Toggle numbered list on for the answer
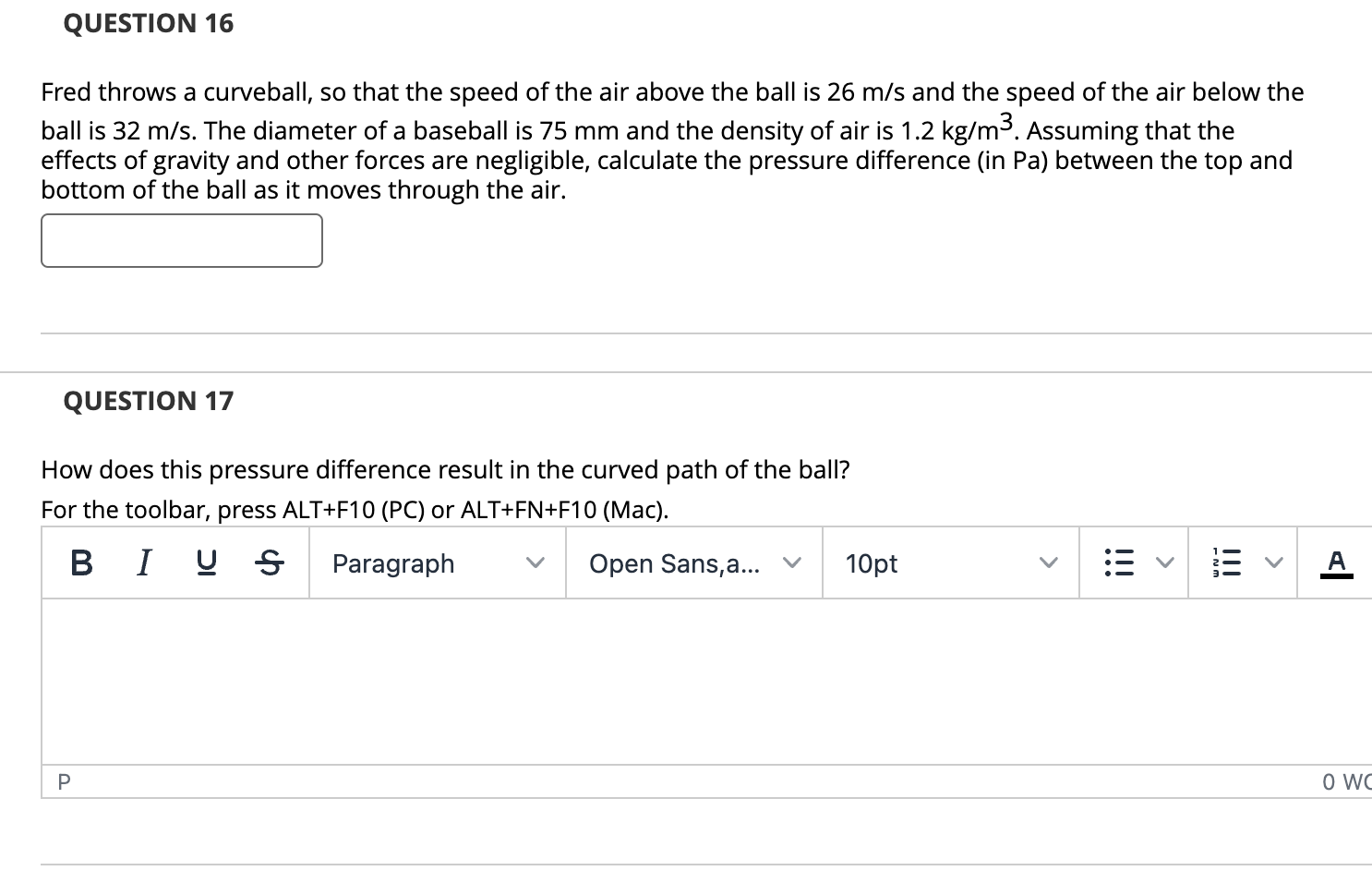Screen dimensions: 1372x883 [x=1227, y=562]
